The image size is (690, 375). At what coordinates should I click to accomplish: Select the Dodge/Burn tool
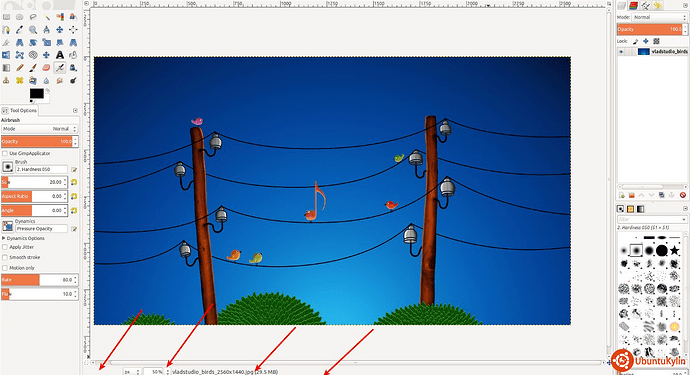click(x=73, y=81)
